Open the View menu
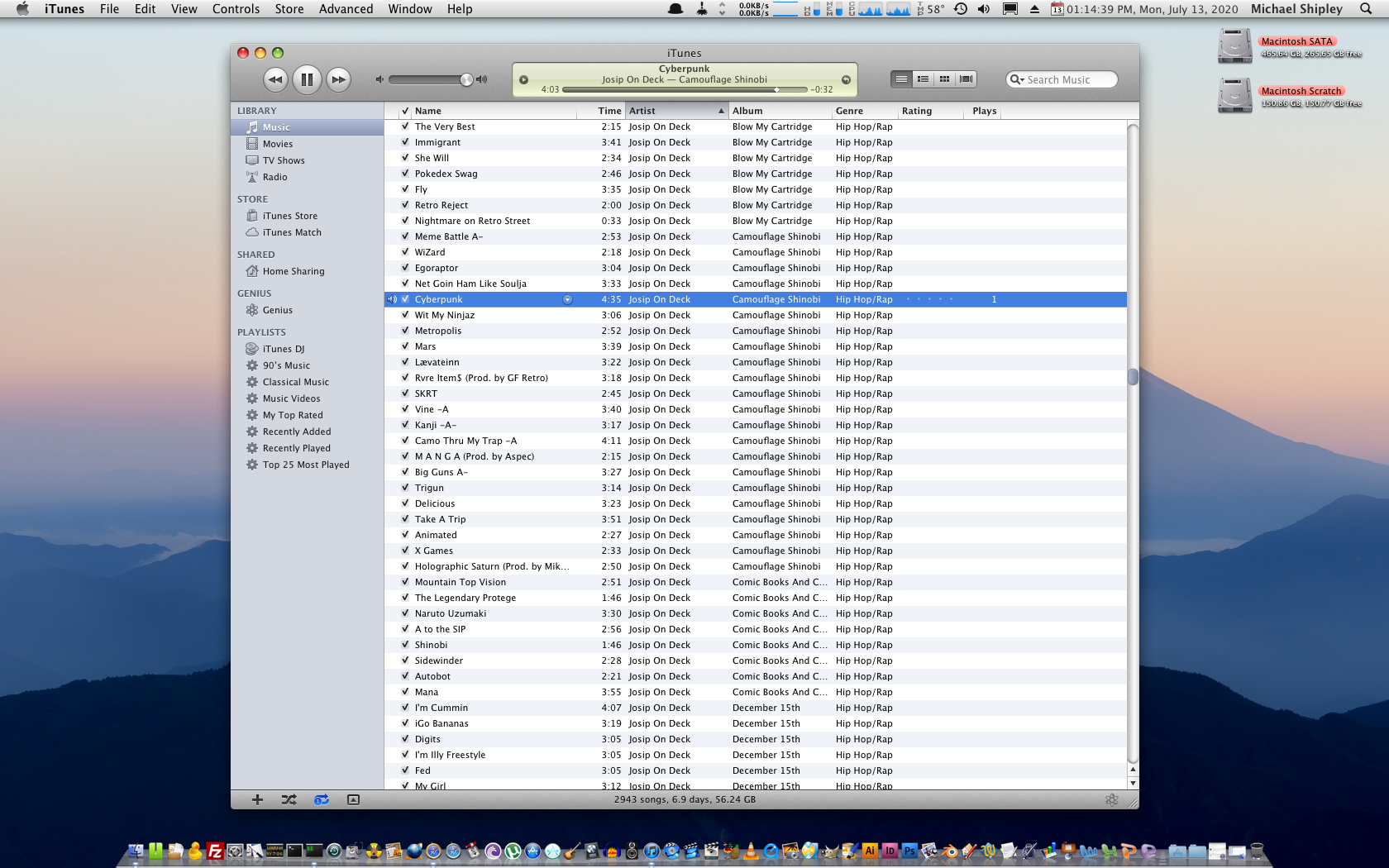Image resolution: width=1389 pixels, height=868 pixels. (x=184, y=9)
